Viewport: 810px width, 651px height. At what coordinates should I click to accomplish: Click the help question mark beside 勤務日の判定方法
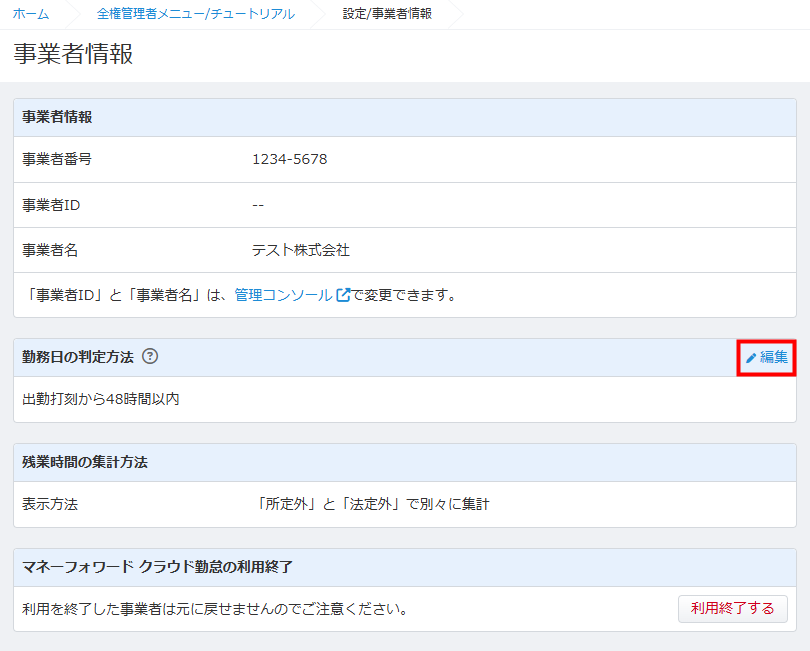pos(150,356)
